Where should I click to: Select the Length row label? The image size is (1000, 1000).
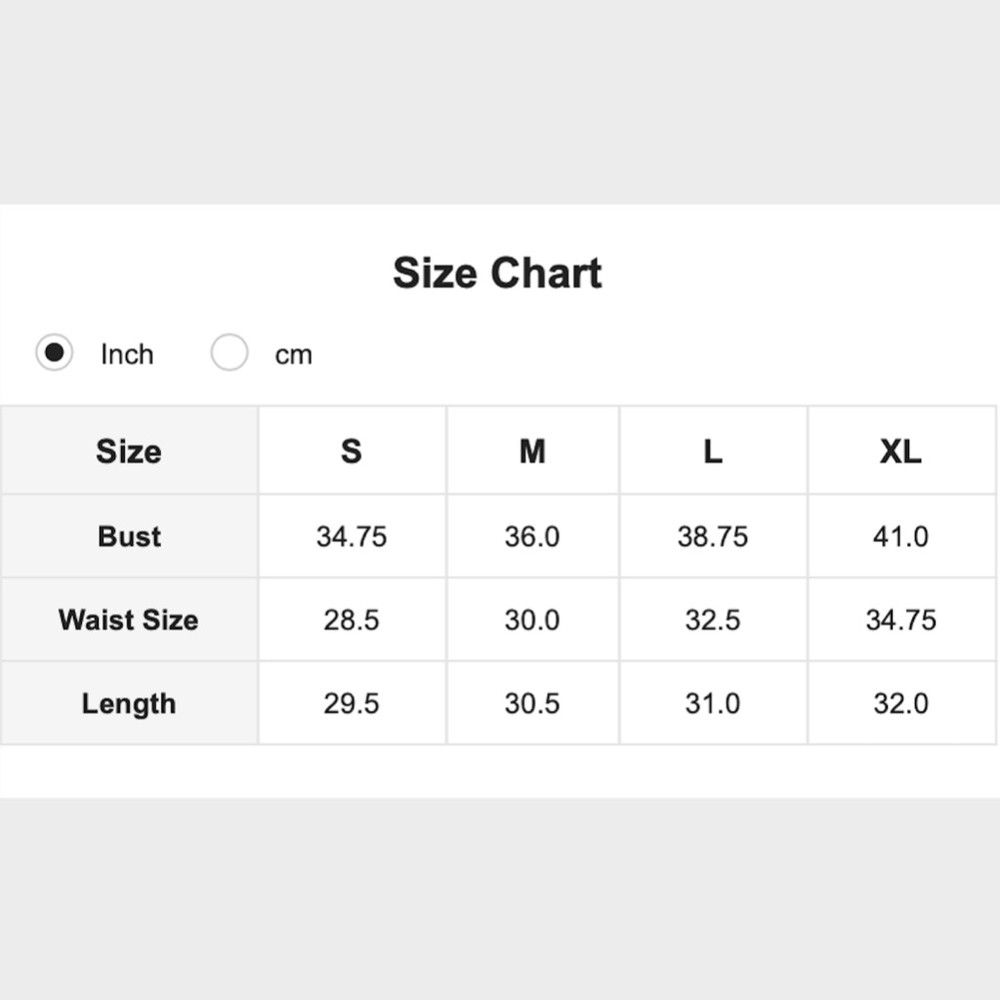129,704
